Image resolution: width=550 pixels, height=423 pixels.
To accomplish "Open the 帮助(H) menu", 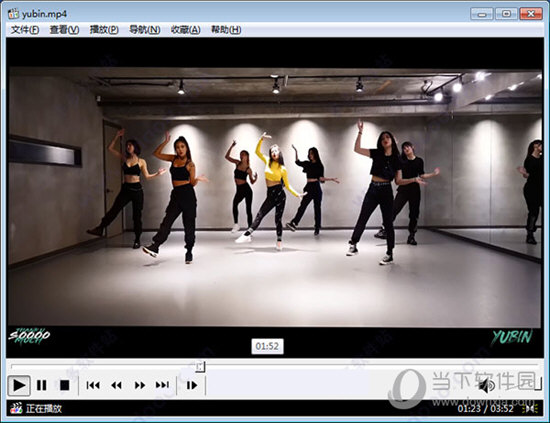I will (x=226, y=30).
